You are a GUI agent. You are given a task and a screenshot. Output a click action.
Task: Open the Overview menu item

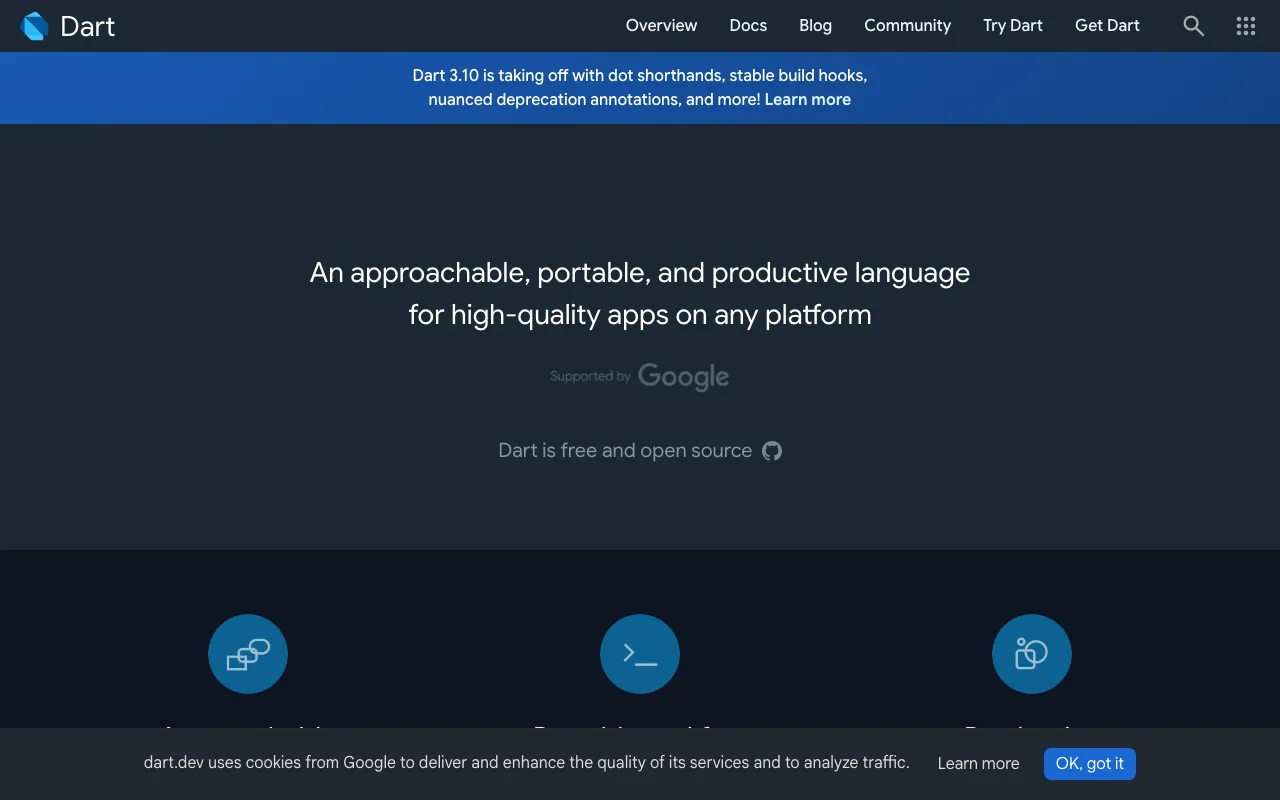click(x=661, y=26)
